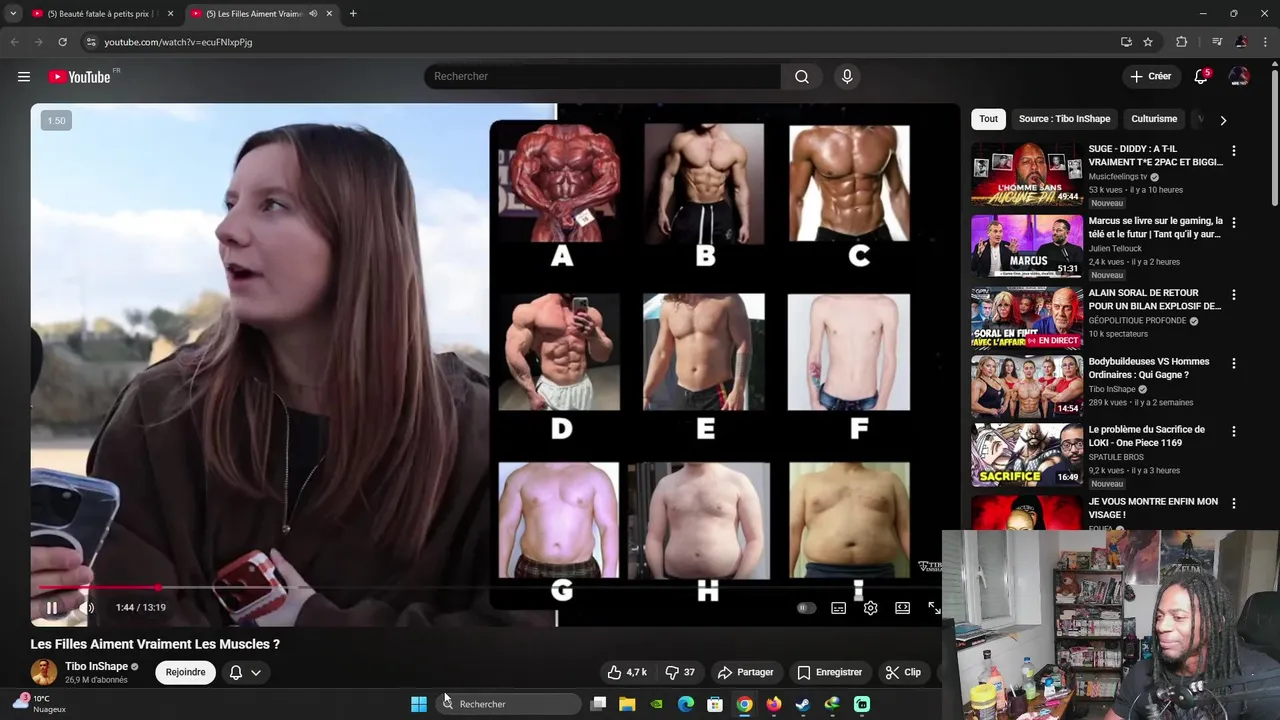1280x720 pixels.
Task: Open Tibo InShape channel avatar
Action: click(44, 672)
